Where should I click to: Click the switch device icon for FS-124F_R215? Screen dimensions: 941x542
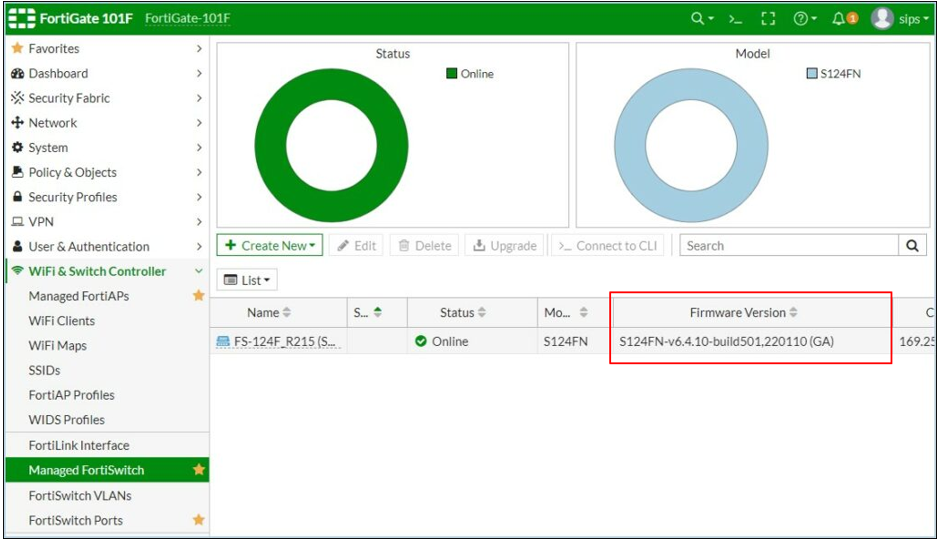pos(223,342)
